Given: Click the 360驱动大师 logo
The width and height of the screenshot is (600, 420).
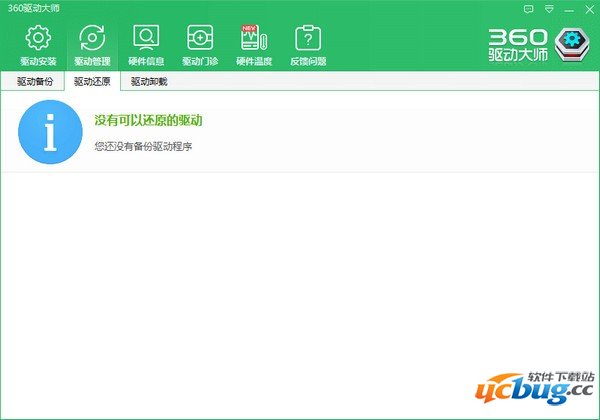Looking at the screenshot, I should (x=539, y=45).
